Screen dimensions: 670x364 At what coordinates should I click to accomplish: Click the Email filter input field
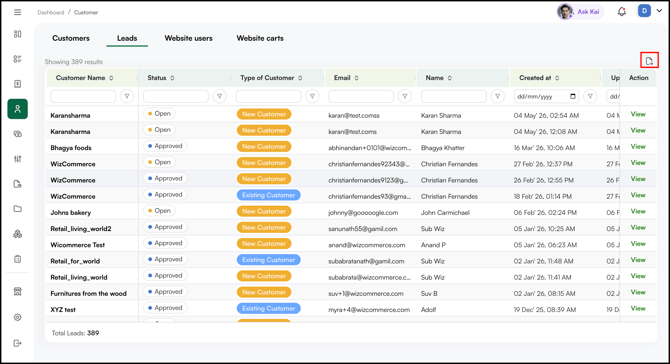click(x=361, y=96)
